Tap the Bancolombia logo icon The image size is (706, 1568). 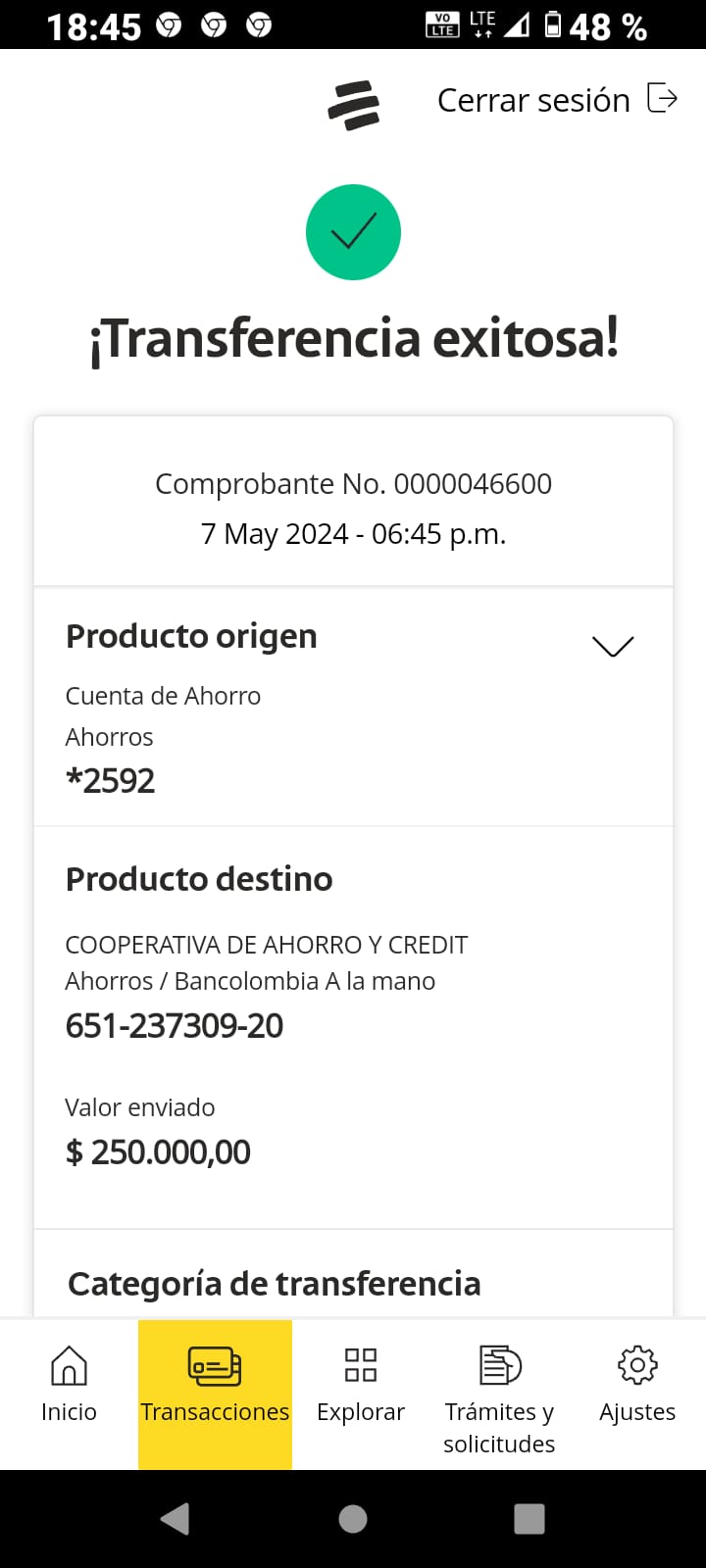tap(353, 106)
